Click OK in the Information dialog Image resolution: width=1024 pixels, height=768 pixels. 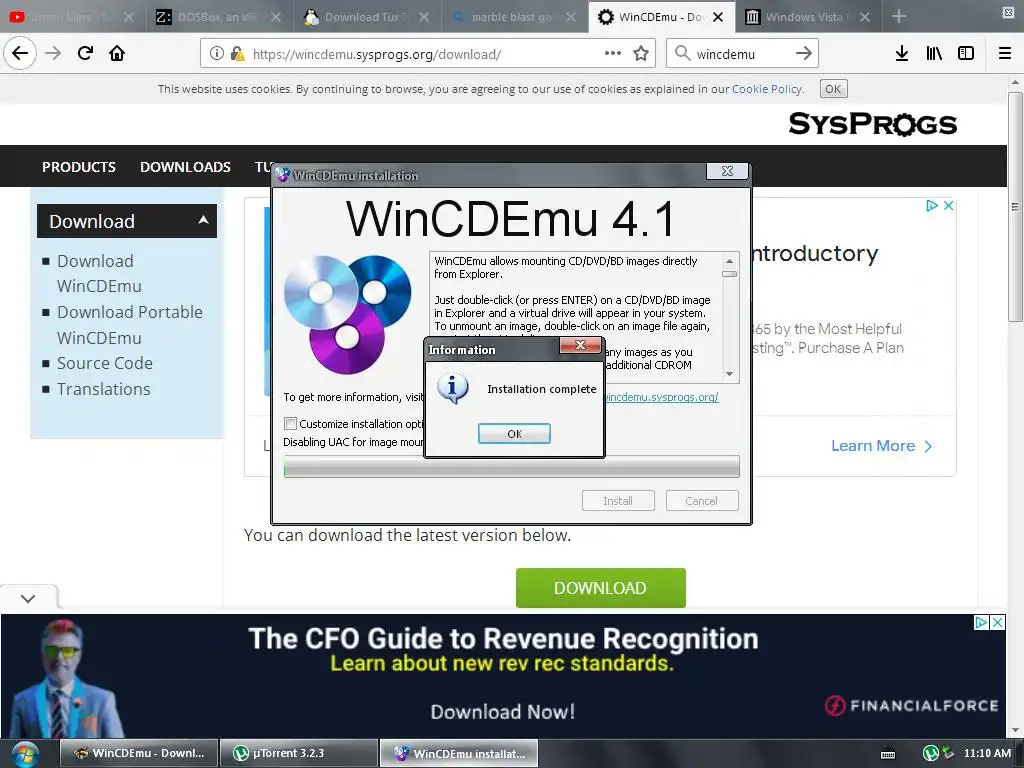pos(514,434)
